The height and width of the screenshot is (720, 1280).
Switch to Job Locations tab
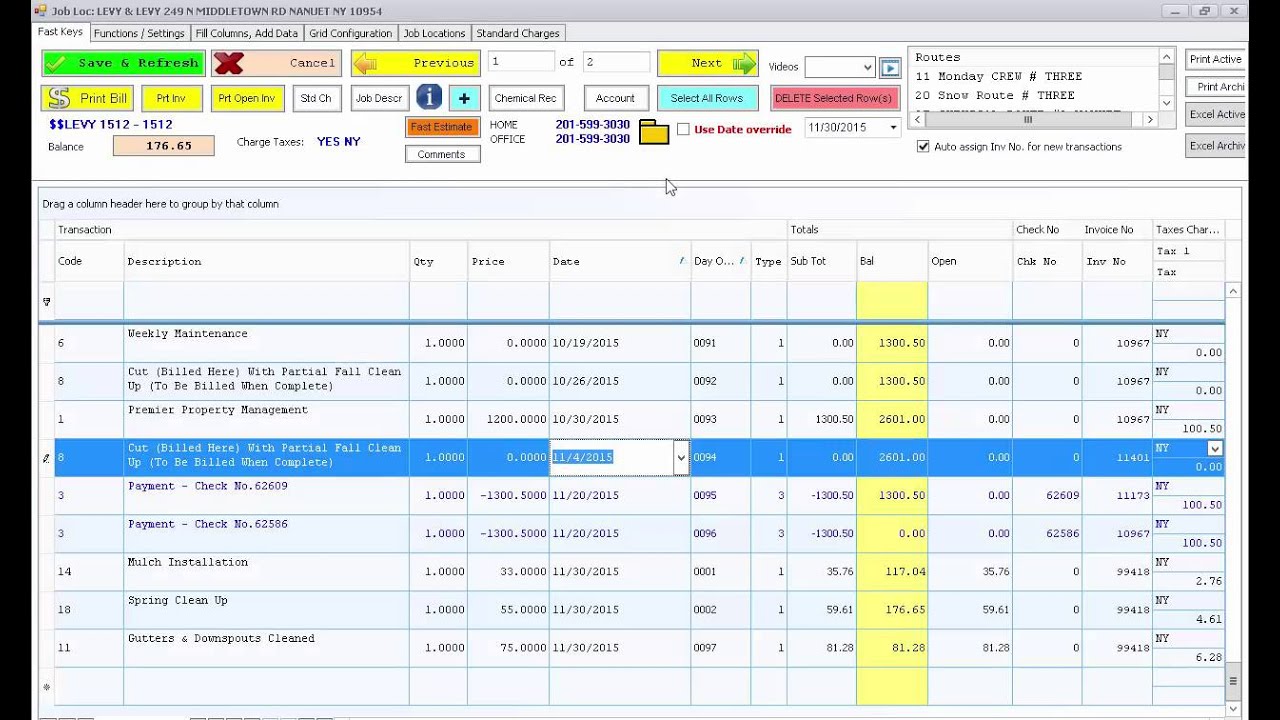[x=434, y=33]
